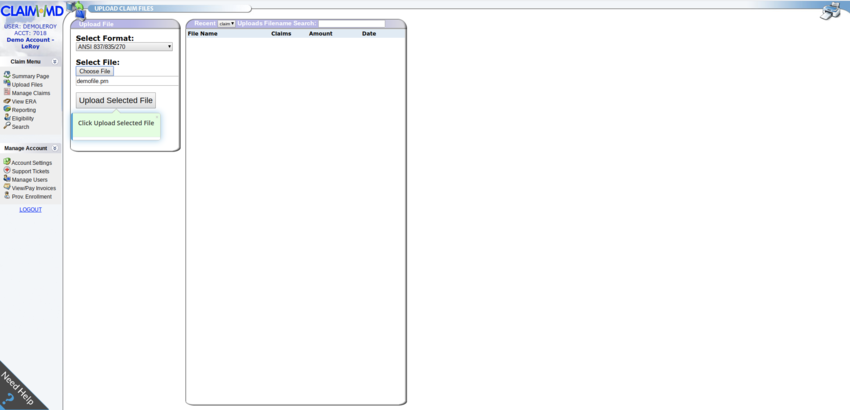Click the Account Settings icon
This screenshot has width=850, height=410.
7,162
